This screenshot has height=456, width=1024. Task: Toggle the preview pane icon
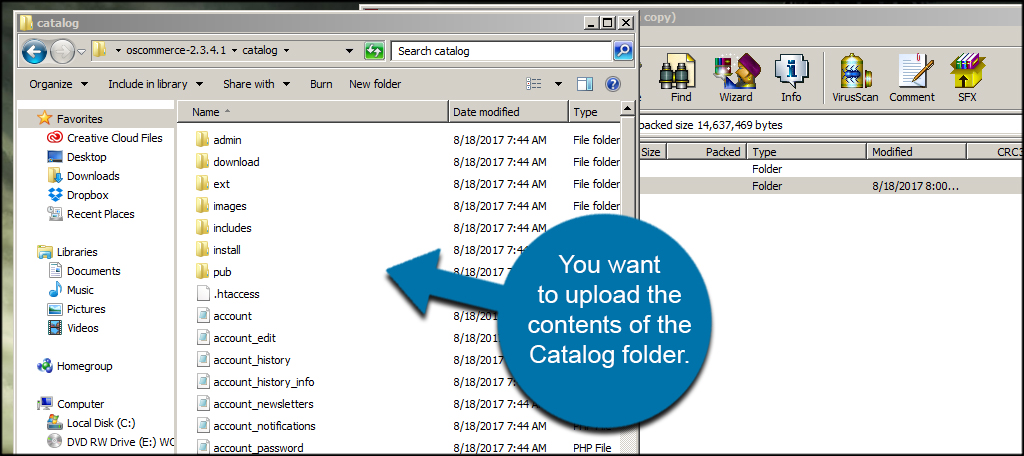[x=584, y=84]
